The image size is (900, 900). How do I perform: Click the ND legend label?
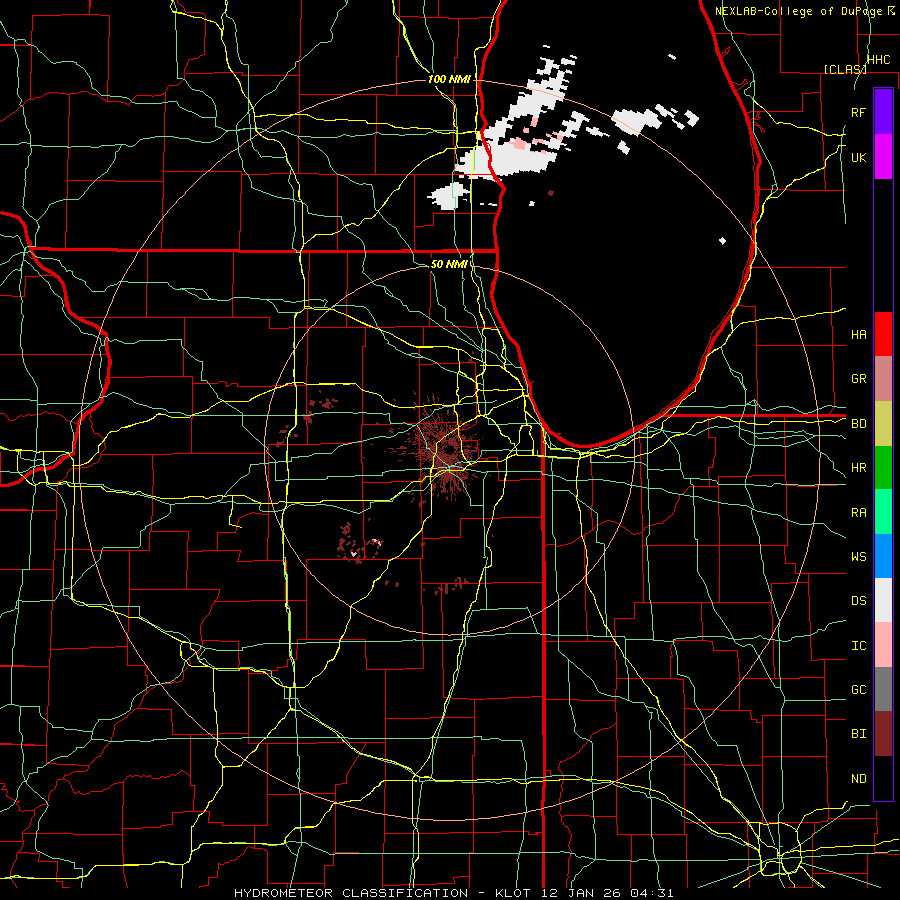[859, 779]
